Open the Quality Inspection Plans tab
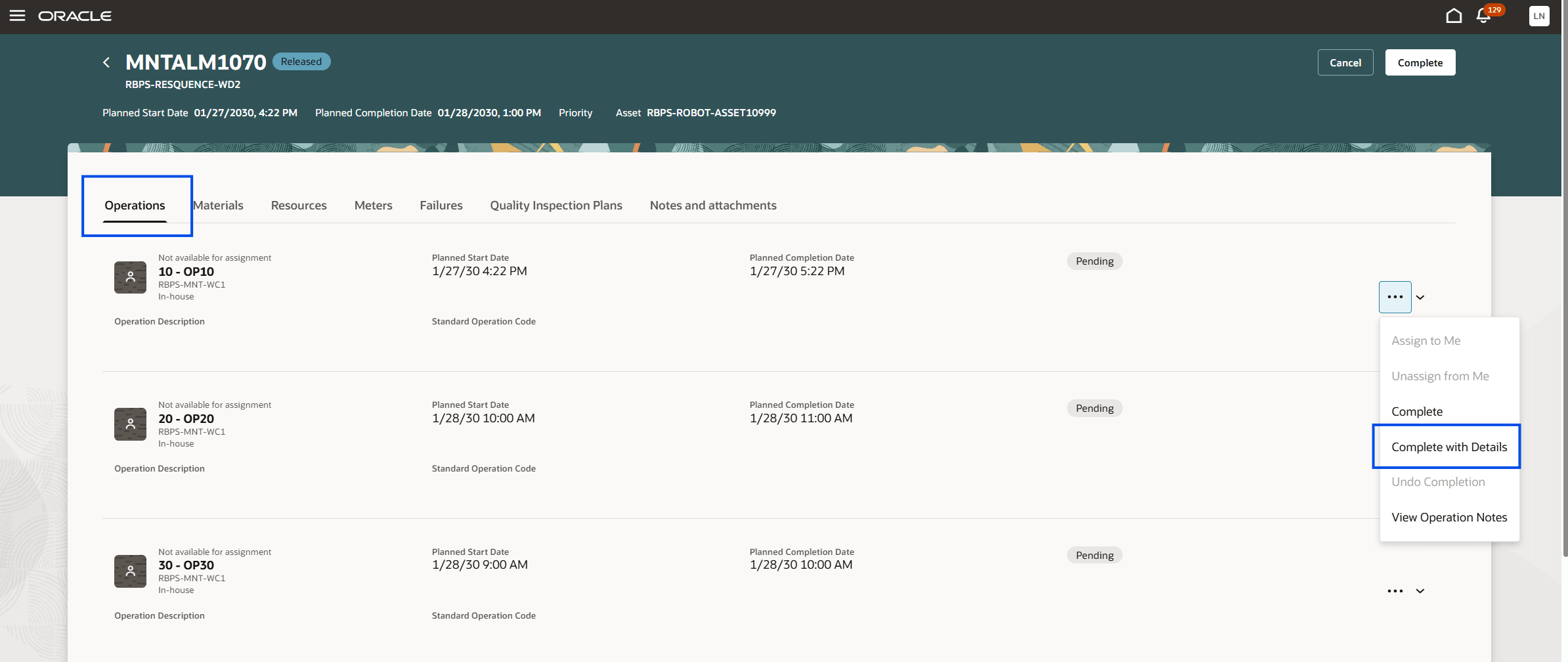 tap(555, 206)
